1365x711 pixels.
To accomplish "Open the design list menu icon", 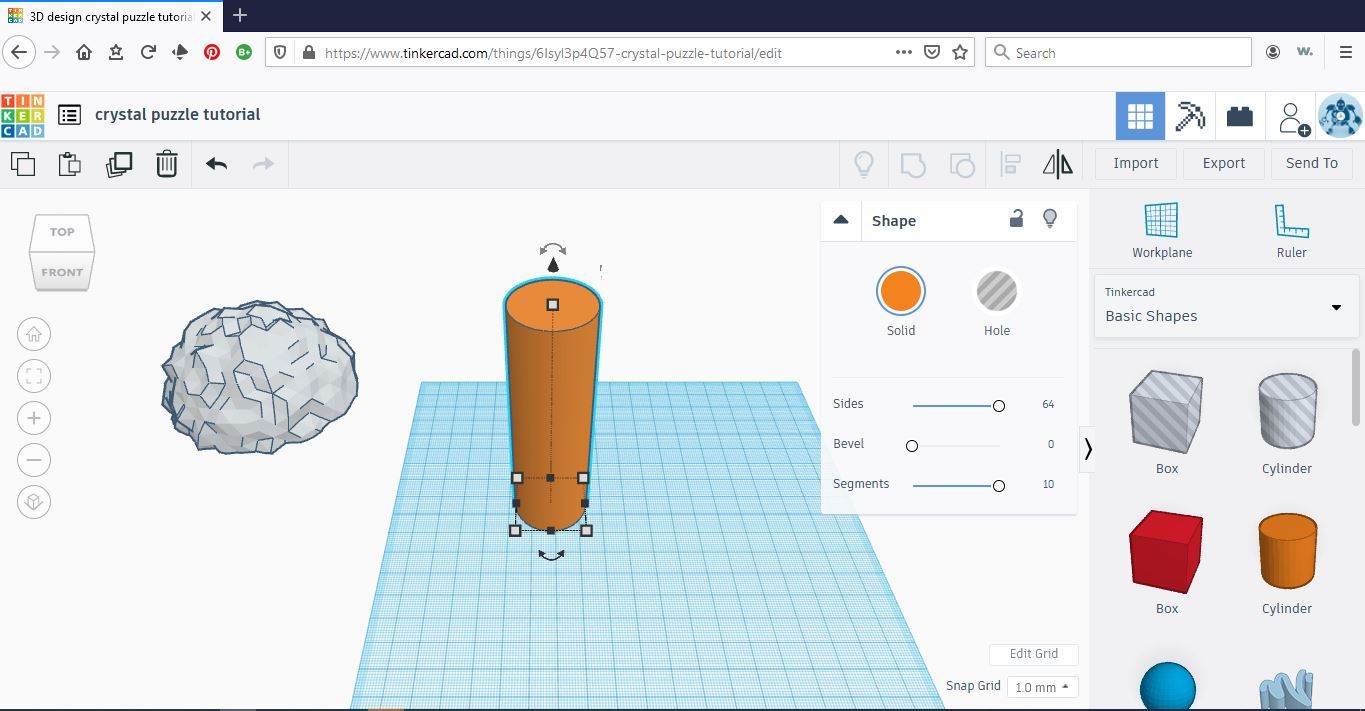I will click(69, 115).
